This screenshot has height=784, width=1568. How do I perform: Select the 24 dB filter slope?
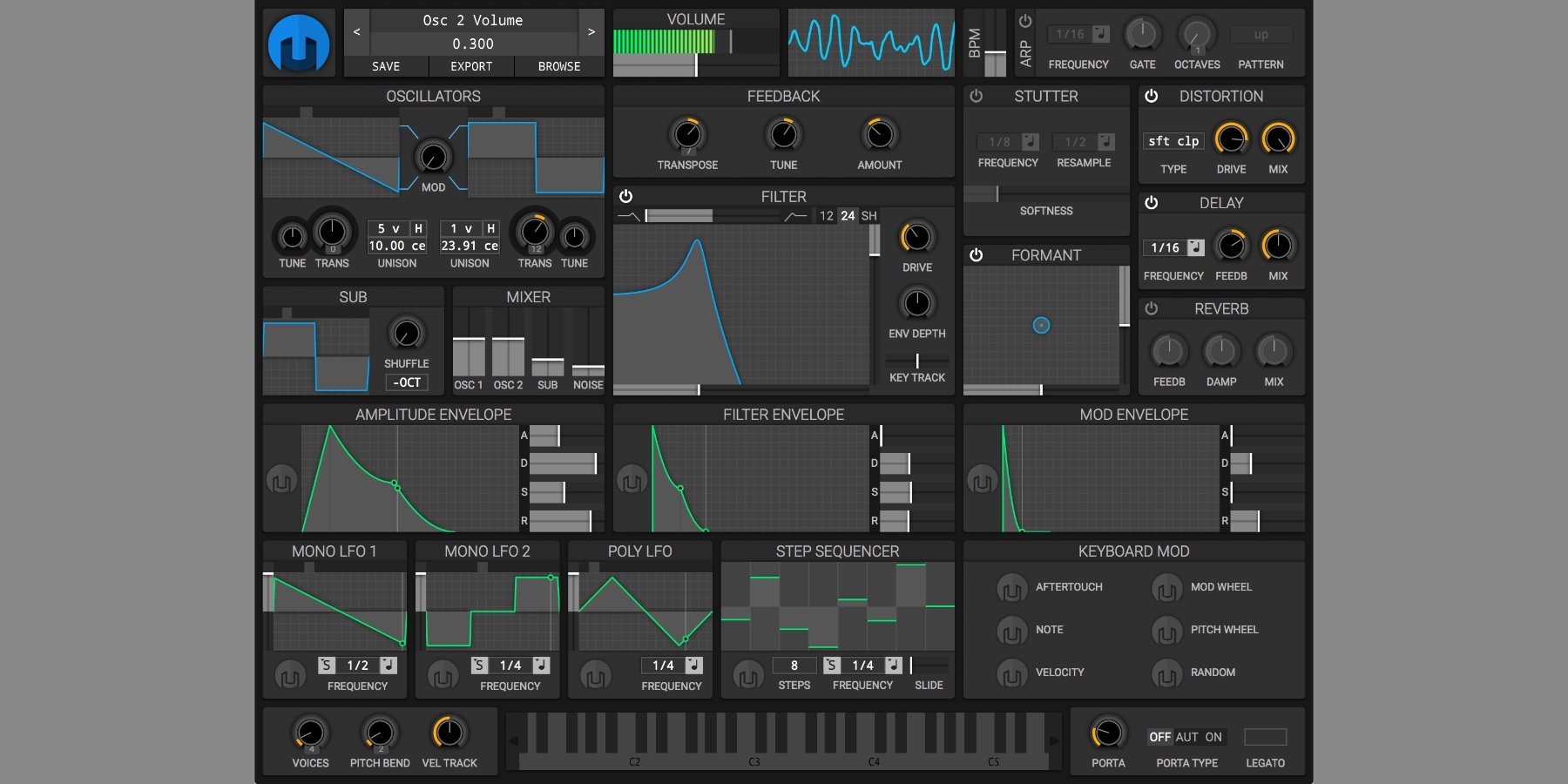pyautogui.click(x=848, y=216)
